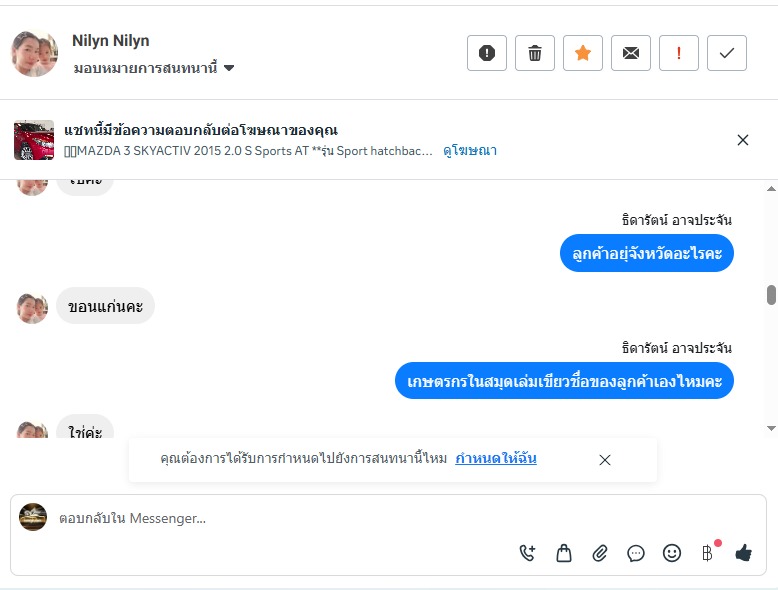
Task: Send a thumbs-up like
Action: [x=743, y=553]
